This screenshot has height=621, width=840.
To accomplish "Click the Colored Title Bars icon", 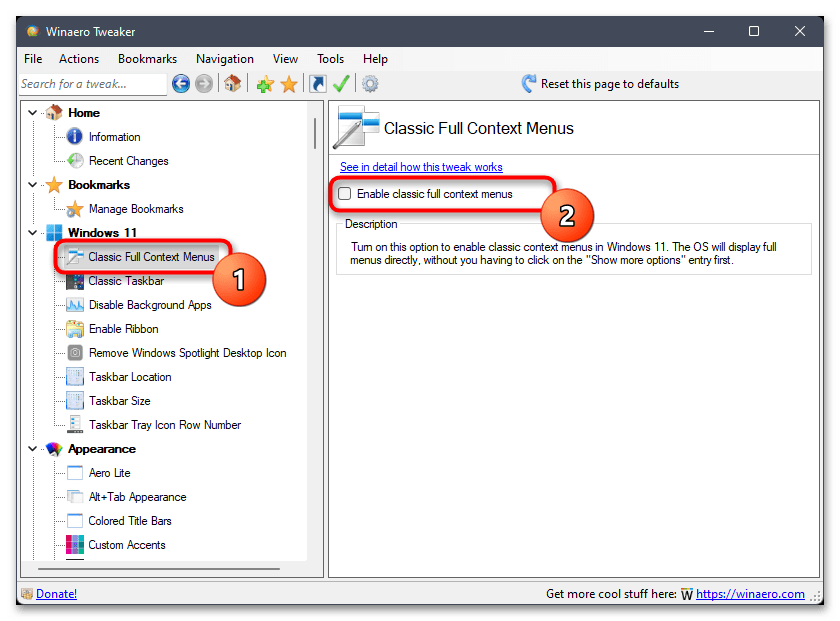I will [74, 521].
